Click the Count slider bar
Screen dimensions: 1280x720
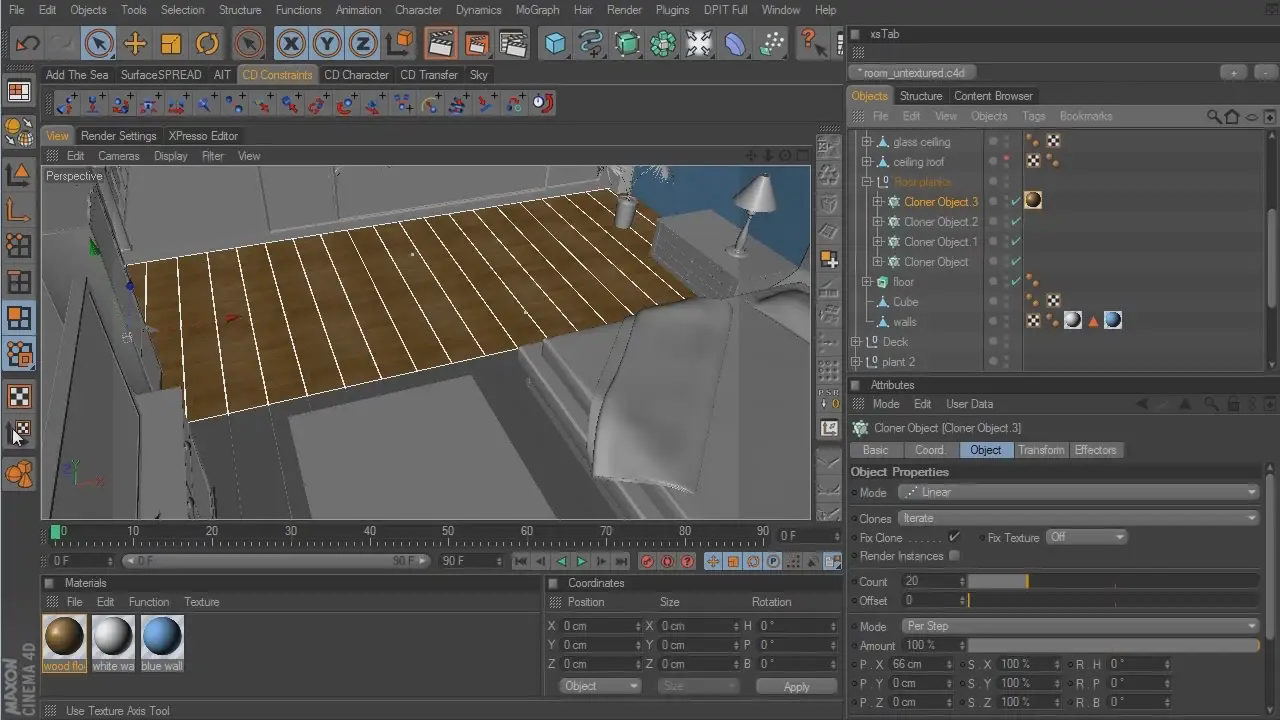(x=1112, y=581)
